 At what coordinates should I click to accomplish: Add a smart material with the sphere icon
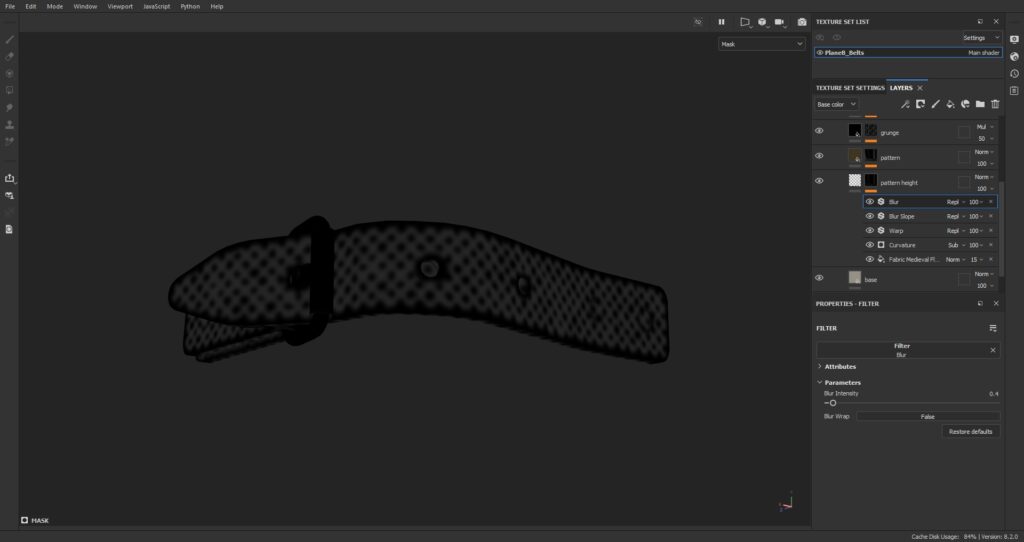pyautogui.click(x=965, y=104)
